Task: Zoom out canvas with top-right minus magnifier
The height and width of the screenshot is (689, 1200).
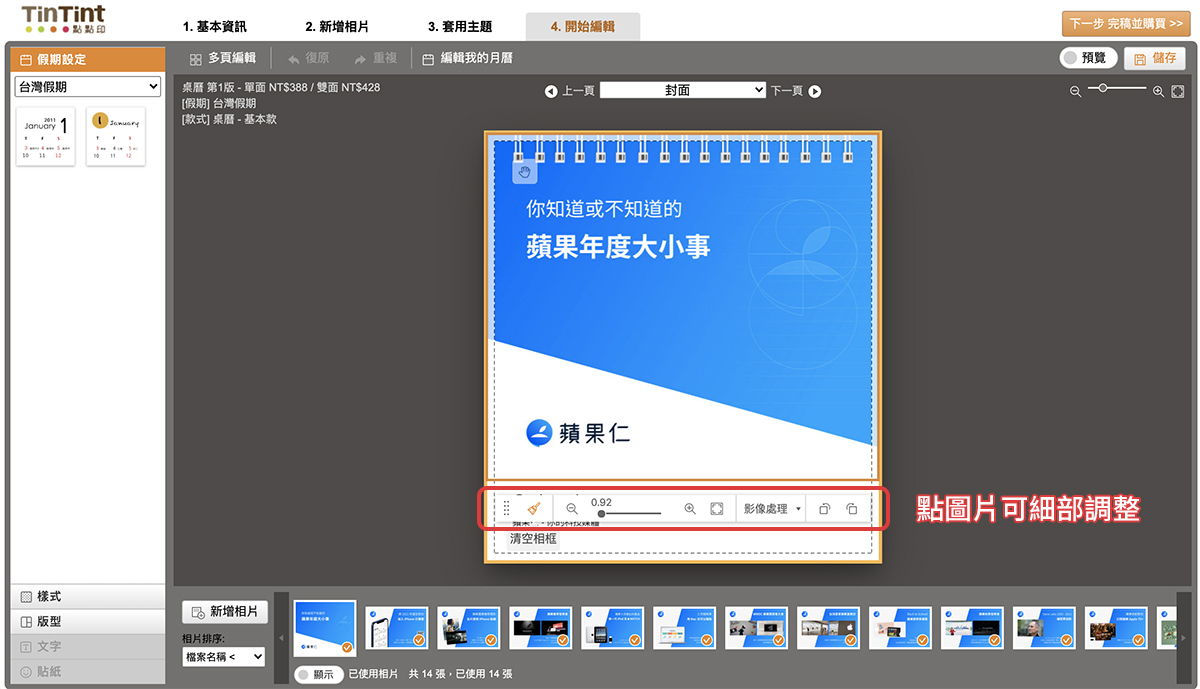Action: tap(1076, 91)
